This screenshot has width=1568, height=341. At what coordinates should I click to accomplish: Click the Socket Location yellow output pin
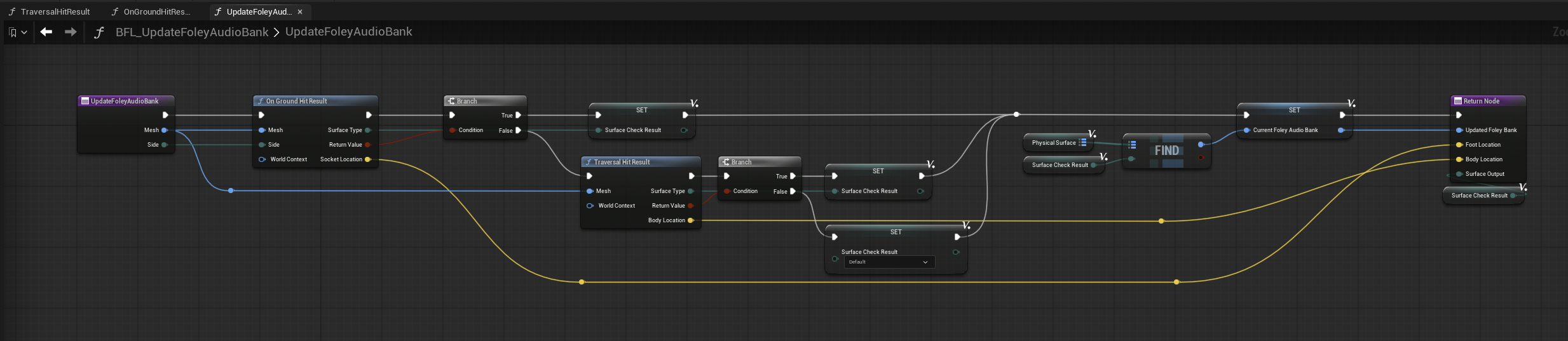pos(367,159)
